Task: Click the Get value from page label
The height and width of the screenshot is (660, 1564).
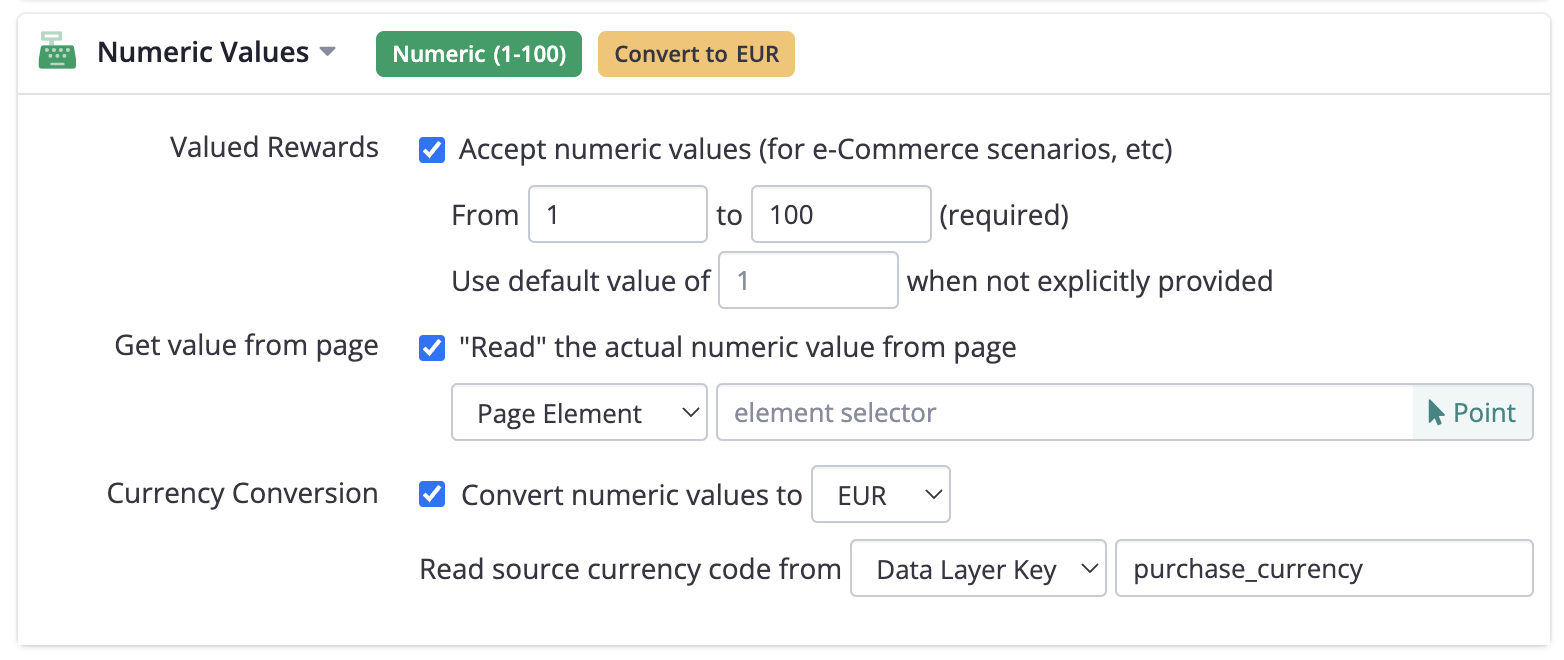Action: click(x=246, y=346)
